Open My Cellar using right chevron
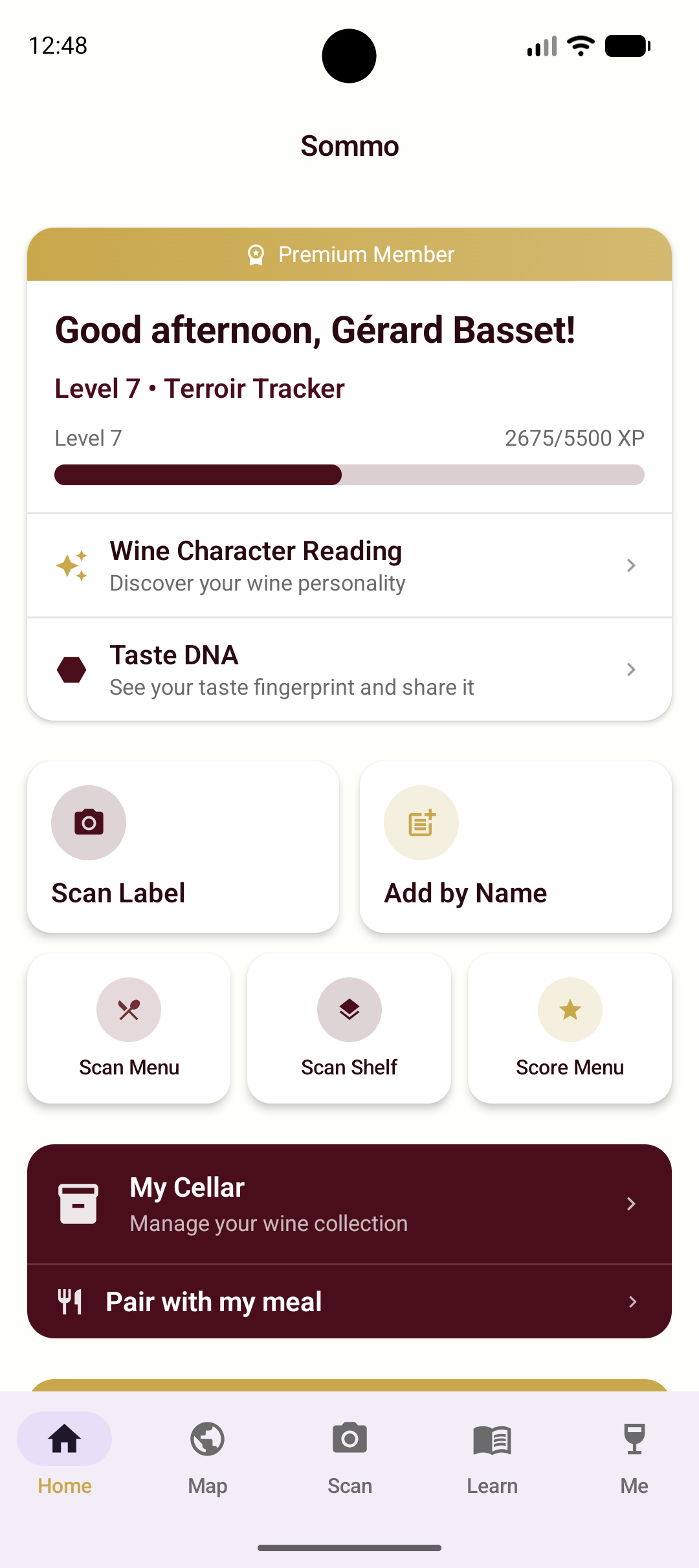Viewport: 699px width, 1568px height. (631, 1204)
